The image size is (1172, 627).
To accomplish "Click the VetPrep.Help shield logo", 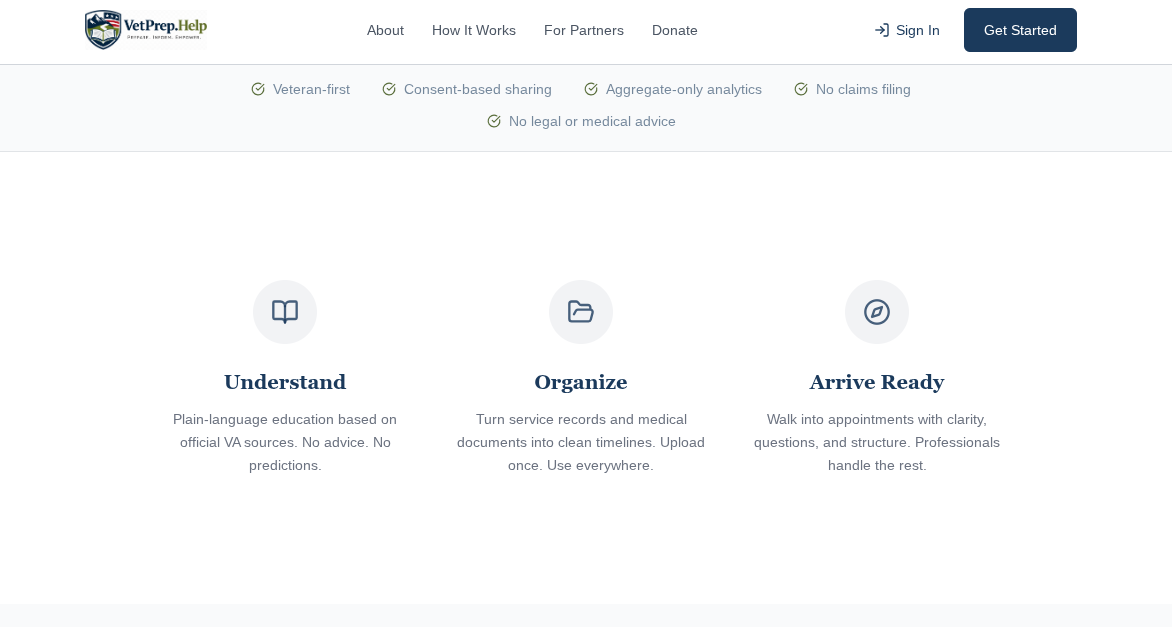I will tap(145, 30).
